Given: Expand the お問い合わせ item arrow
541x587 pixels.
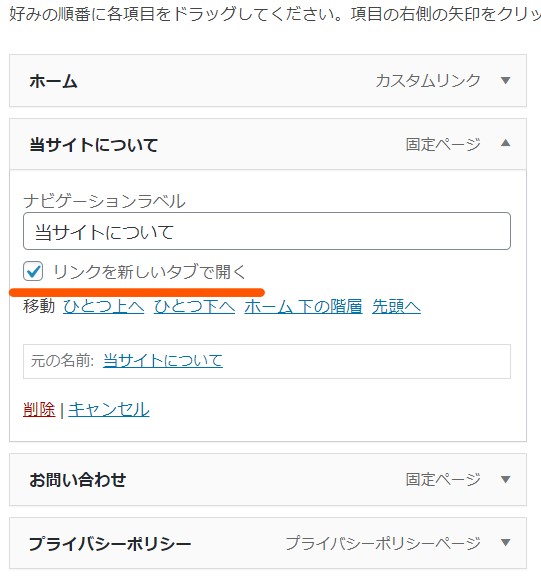Looking at the screenshot, I should click(505, 479).
